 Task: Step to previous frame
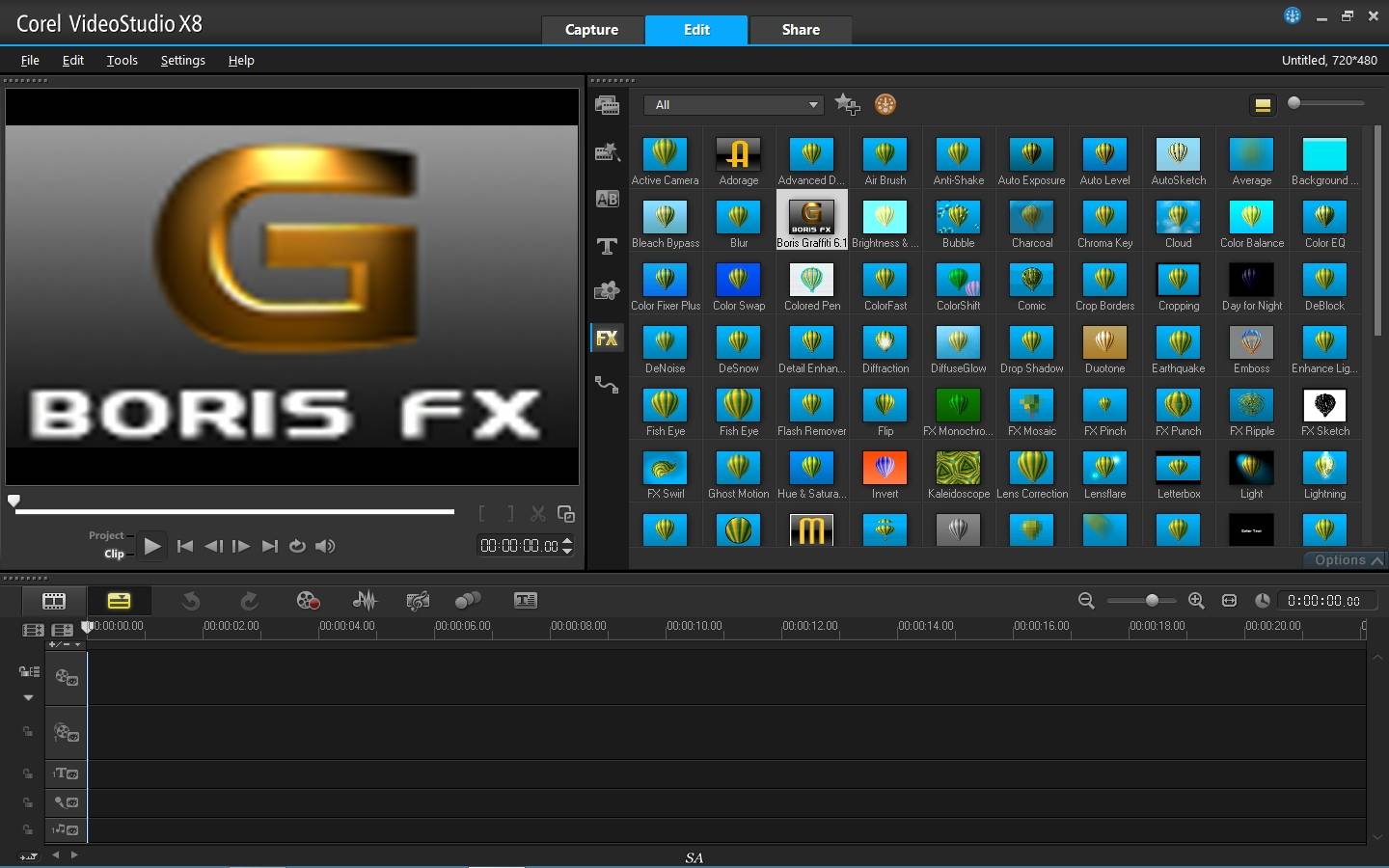tap(213, 546)
